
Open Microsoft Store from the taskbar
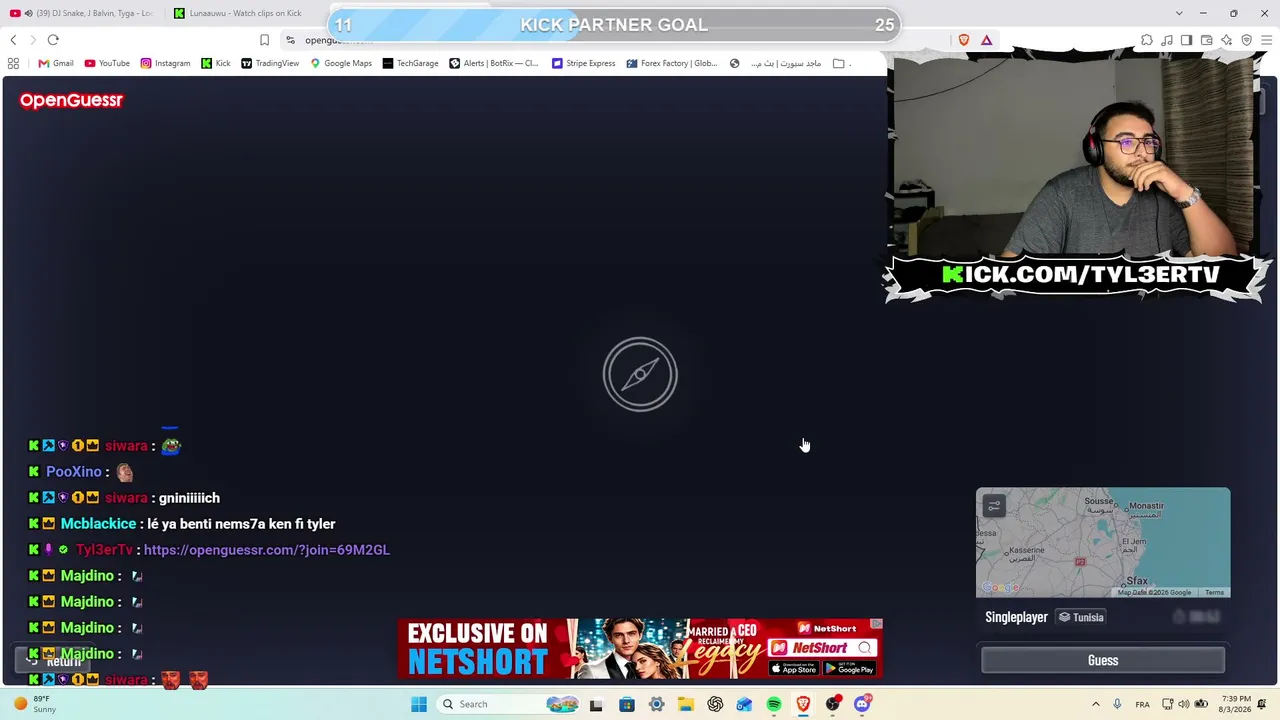(x=626, y=704)
